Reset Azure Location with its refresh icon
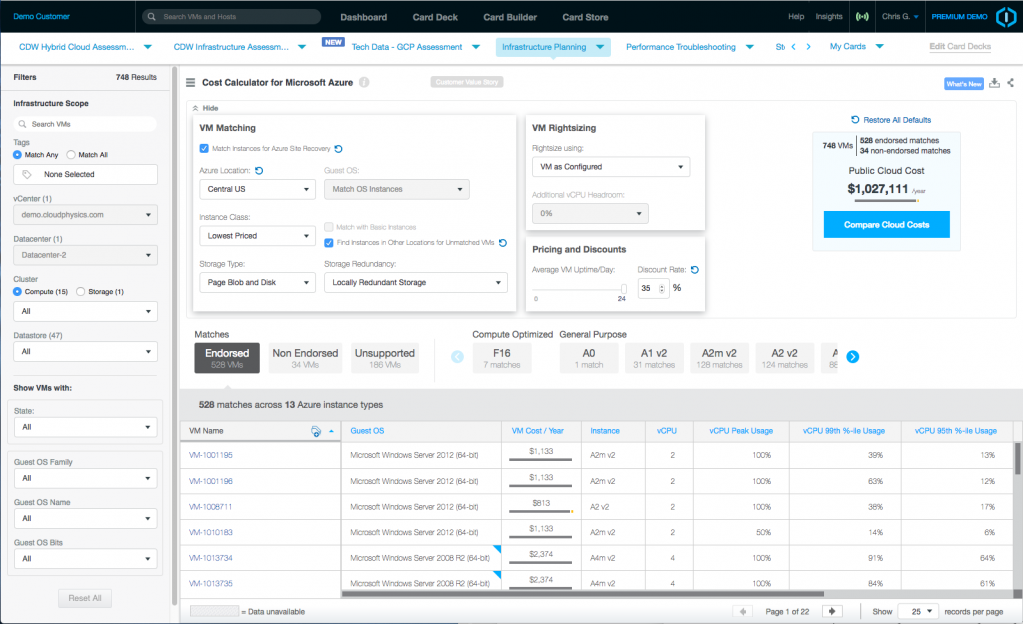 [260, 171]
